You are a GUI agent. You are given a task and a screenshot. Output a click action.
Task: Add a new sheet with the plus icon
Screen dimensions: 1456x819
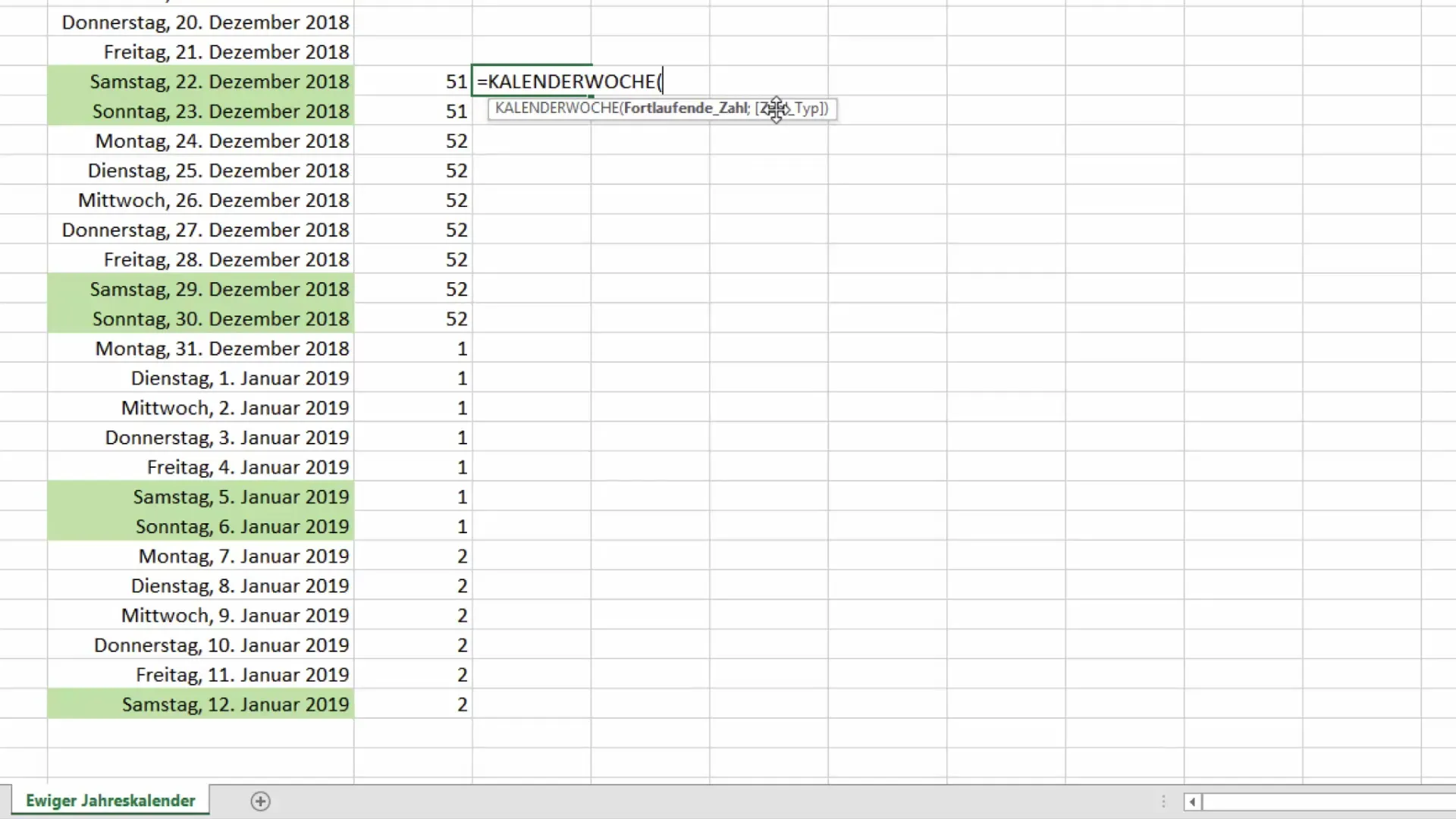click(x=260, y=801)
